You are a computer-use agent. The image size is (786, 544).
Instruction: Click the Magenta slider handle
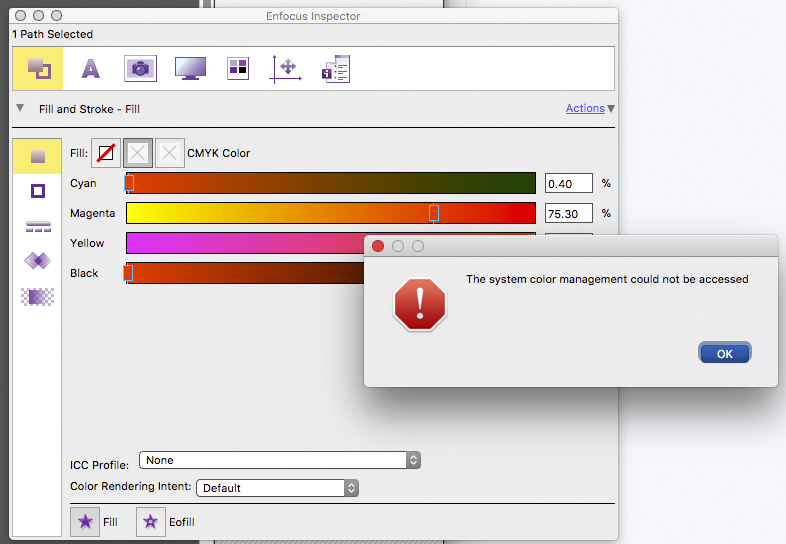(434, 213)
